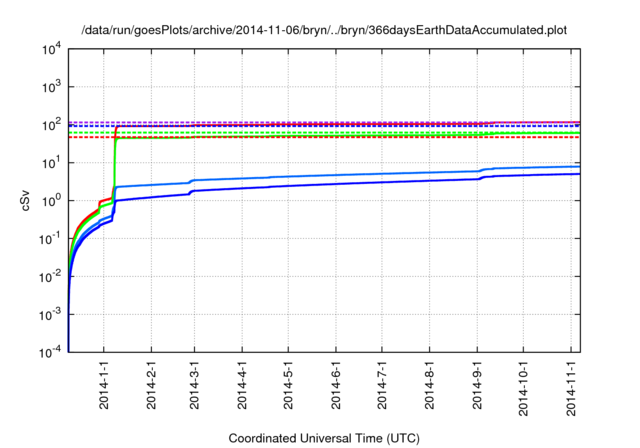Click the 2014-2-1 x-axis tick label
This screenshot has height=448, width=640.
click(151, 385)
